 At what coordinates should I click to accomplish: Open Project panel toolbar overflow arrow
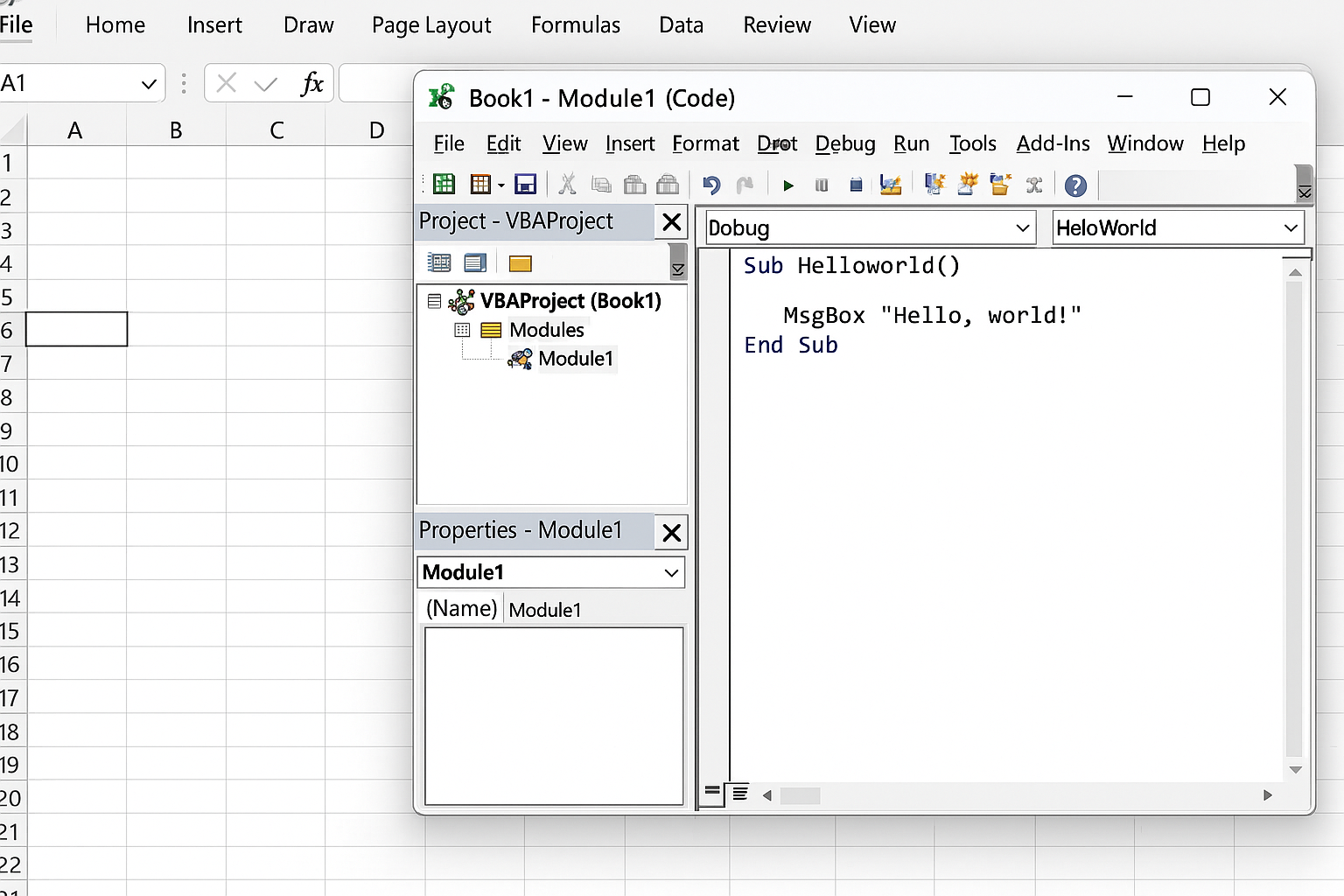tap(678, 262)
